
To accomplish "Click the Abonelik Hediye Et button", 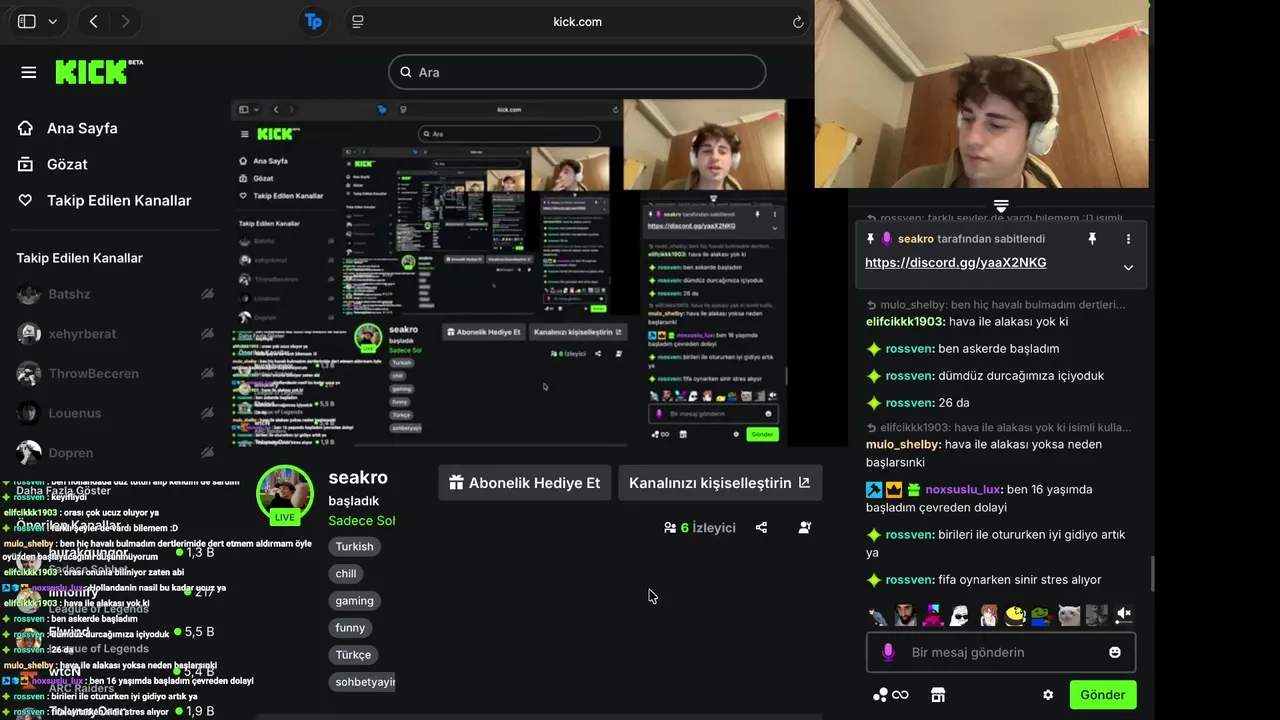I will [x=525, y=483].
